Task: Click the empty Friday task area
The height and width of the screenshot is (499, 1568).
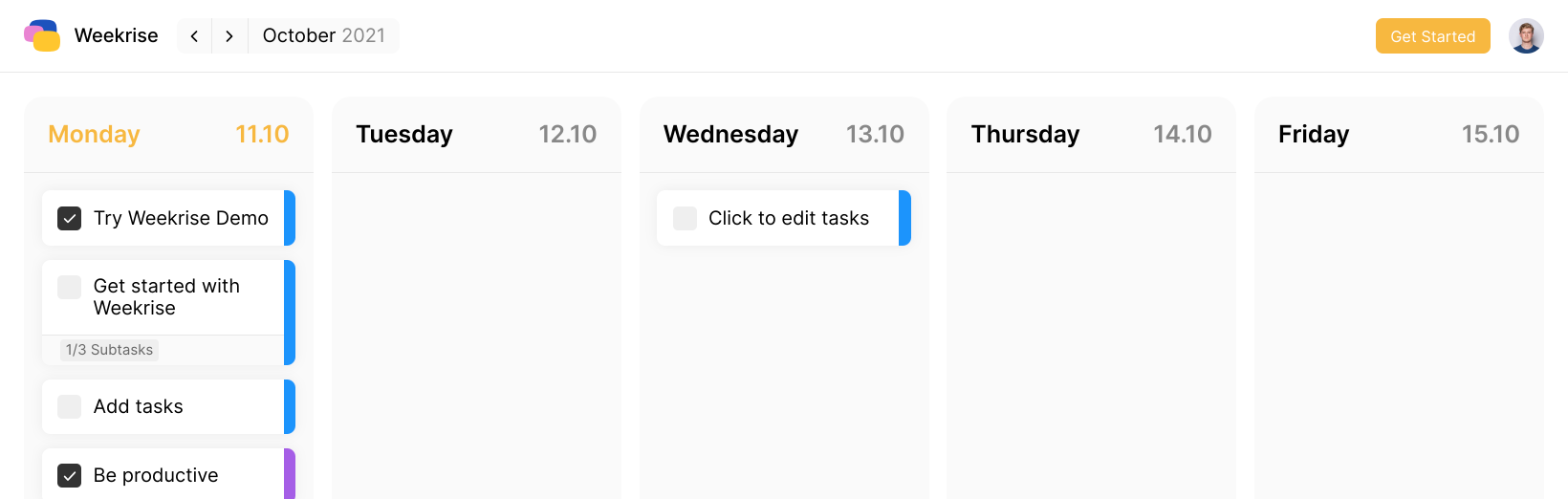Action: pos(1399,335)
